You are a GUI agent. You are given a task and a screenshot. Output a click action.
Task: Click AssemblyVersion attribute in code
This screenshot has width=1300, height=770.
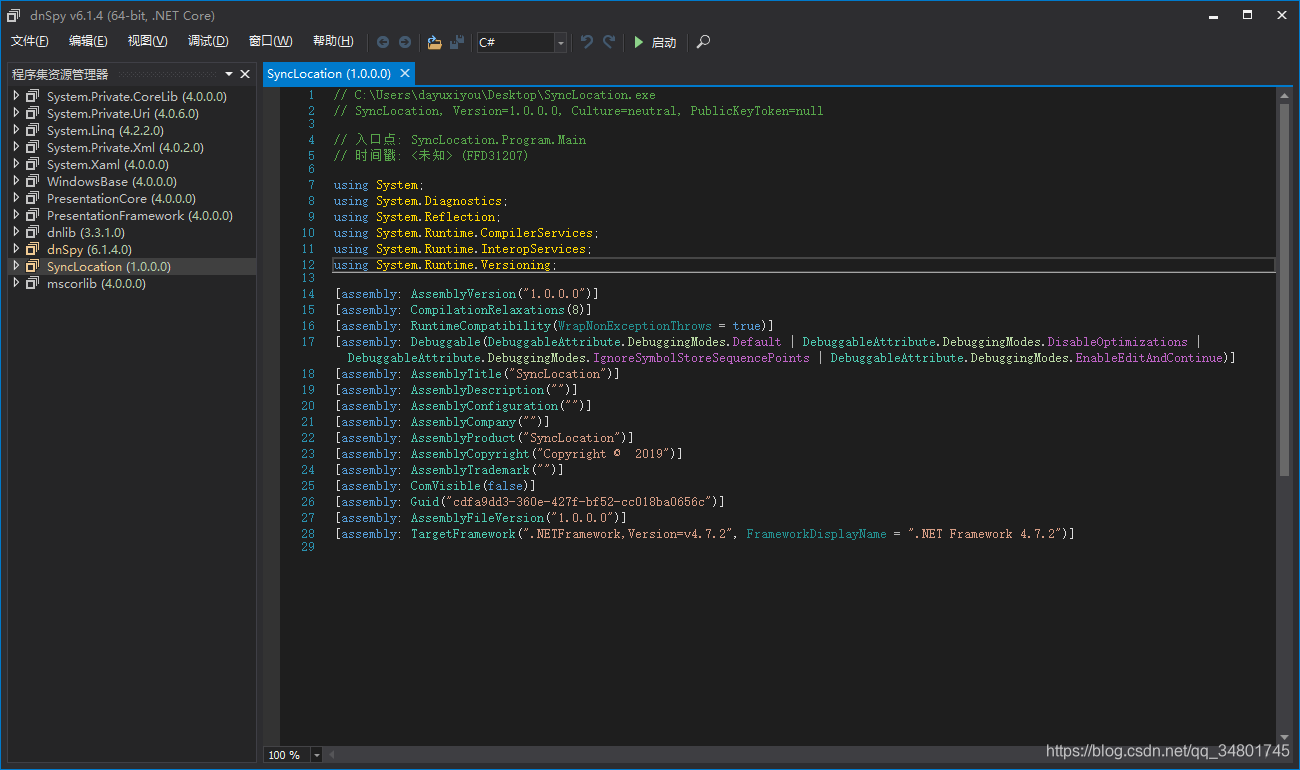click(463, 294)
